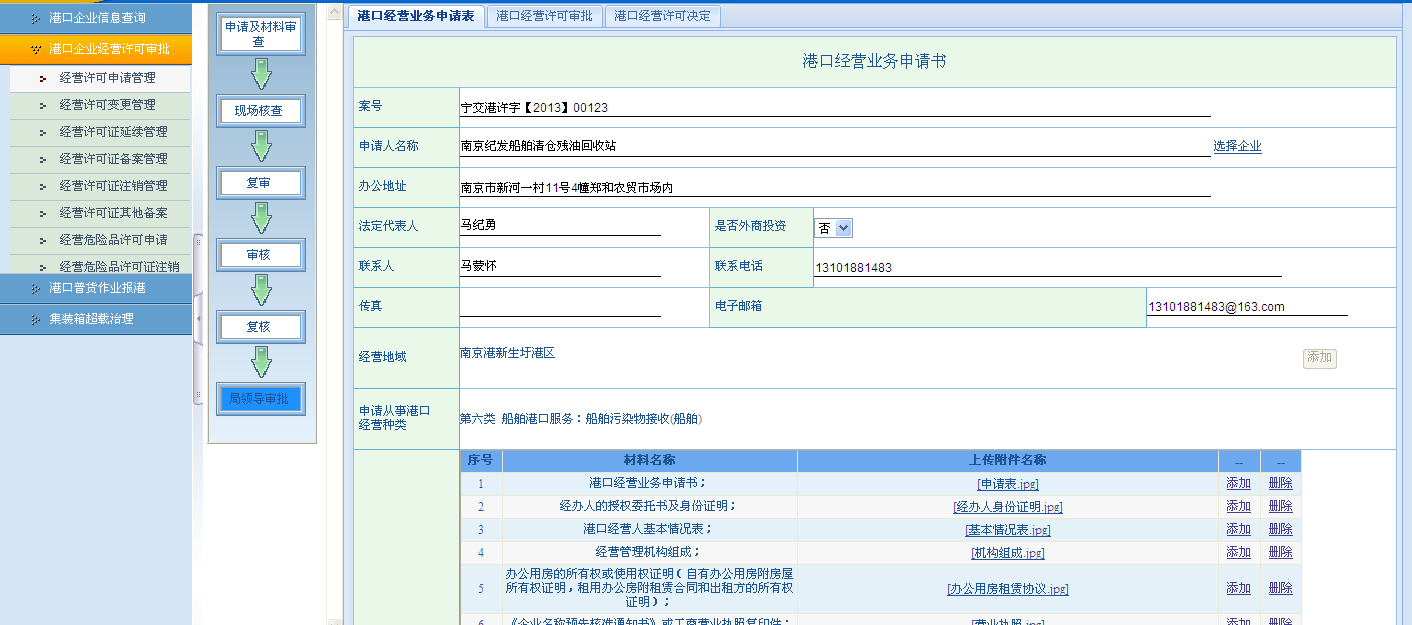The image size is (1412, 625).
Task: Select the 现场核查 workflow step
Action: 260,111
